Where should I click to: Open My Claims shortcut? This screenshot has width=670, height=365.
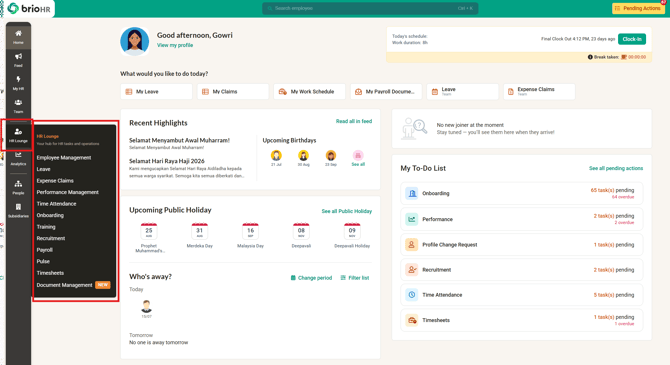[x=233, y=91]
